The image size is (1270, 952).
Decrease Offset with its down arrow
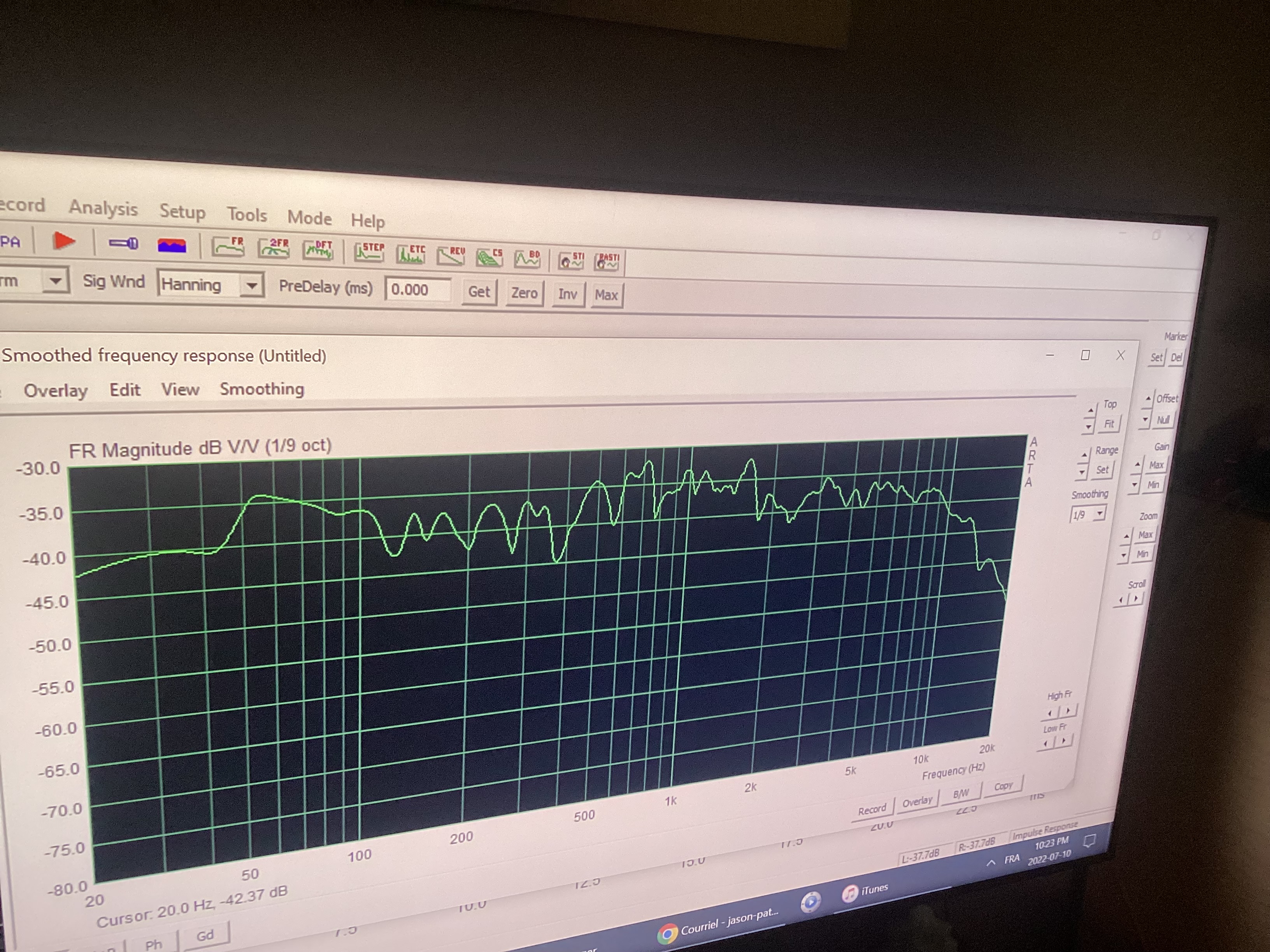[x=1145, y=420]
